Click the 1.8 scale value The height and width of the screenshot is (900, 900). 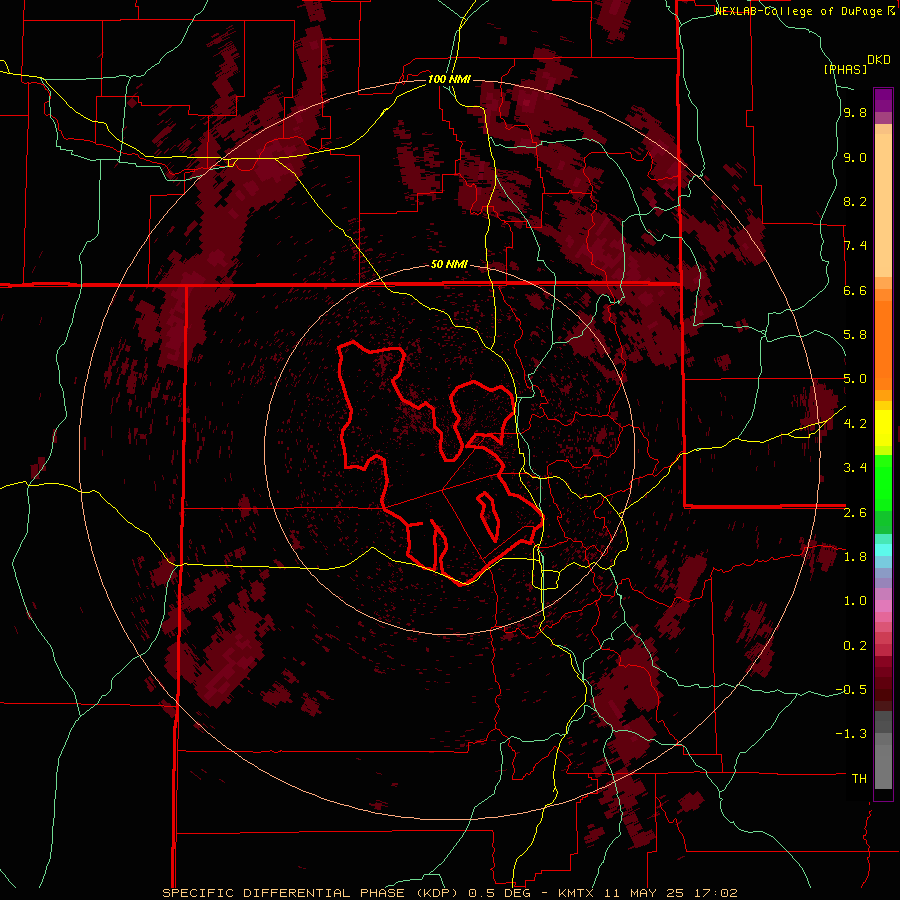[x=855, y=556]
